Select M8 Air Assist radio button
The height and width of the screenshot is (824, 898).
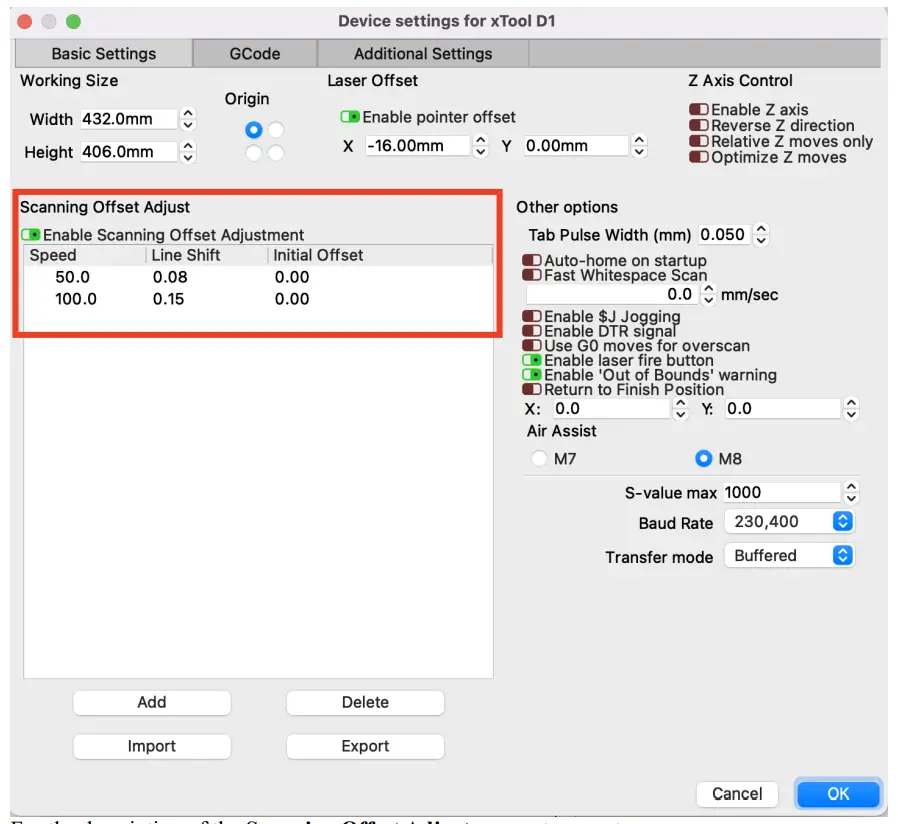[x=703, y=459]
